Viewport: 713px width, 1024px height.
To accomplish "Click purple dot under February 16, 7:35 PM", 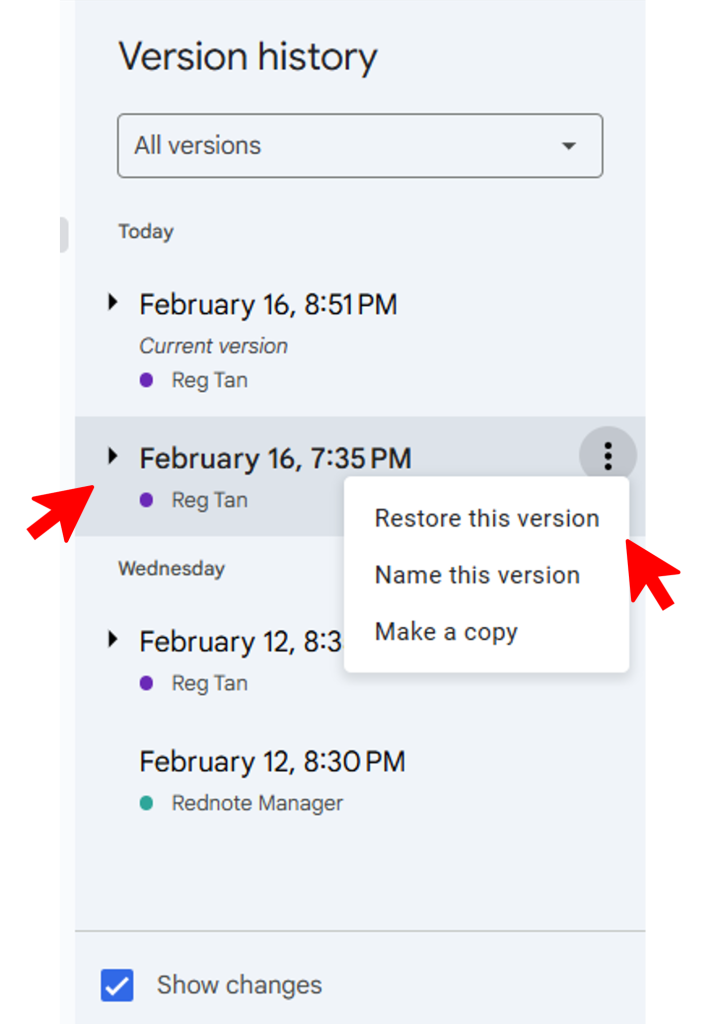I will click(147, 500).
